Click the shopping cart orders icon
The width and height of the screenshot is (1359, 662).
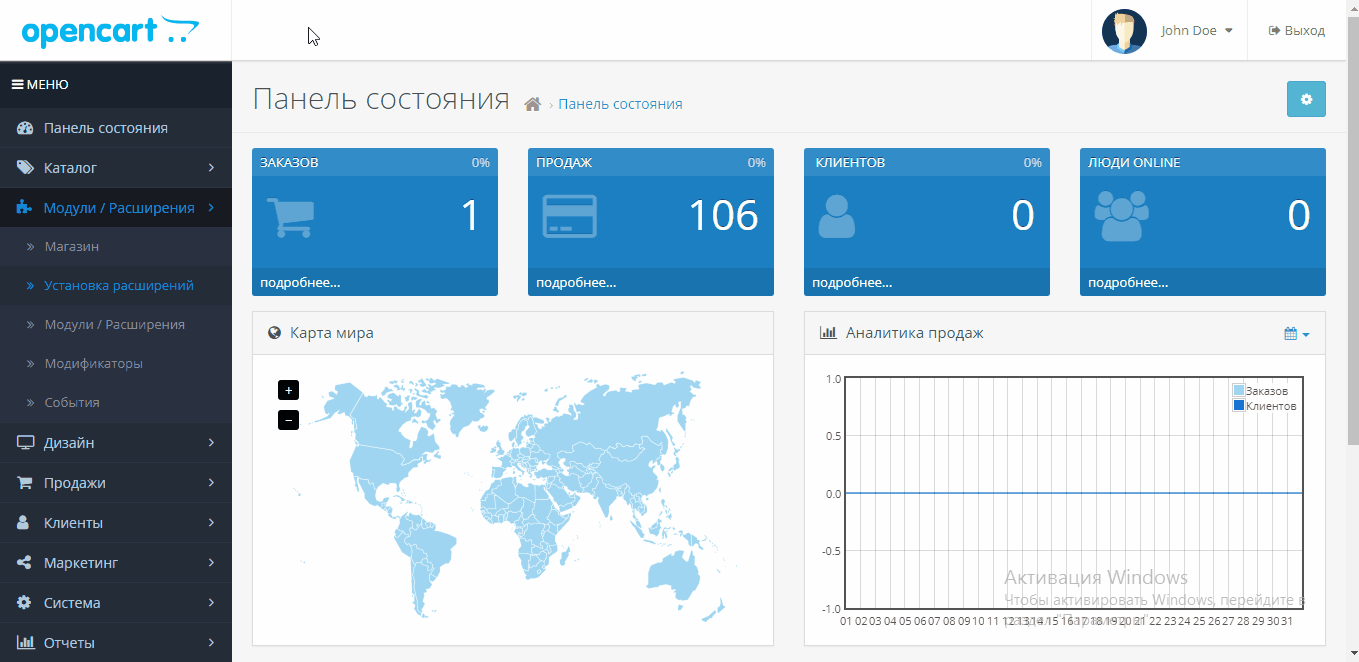point(290,217)
